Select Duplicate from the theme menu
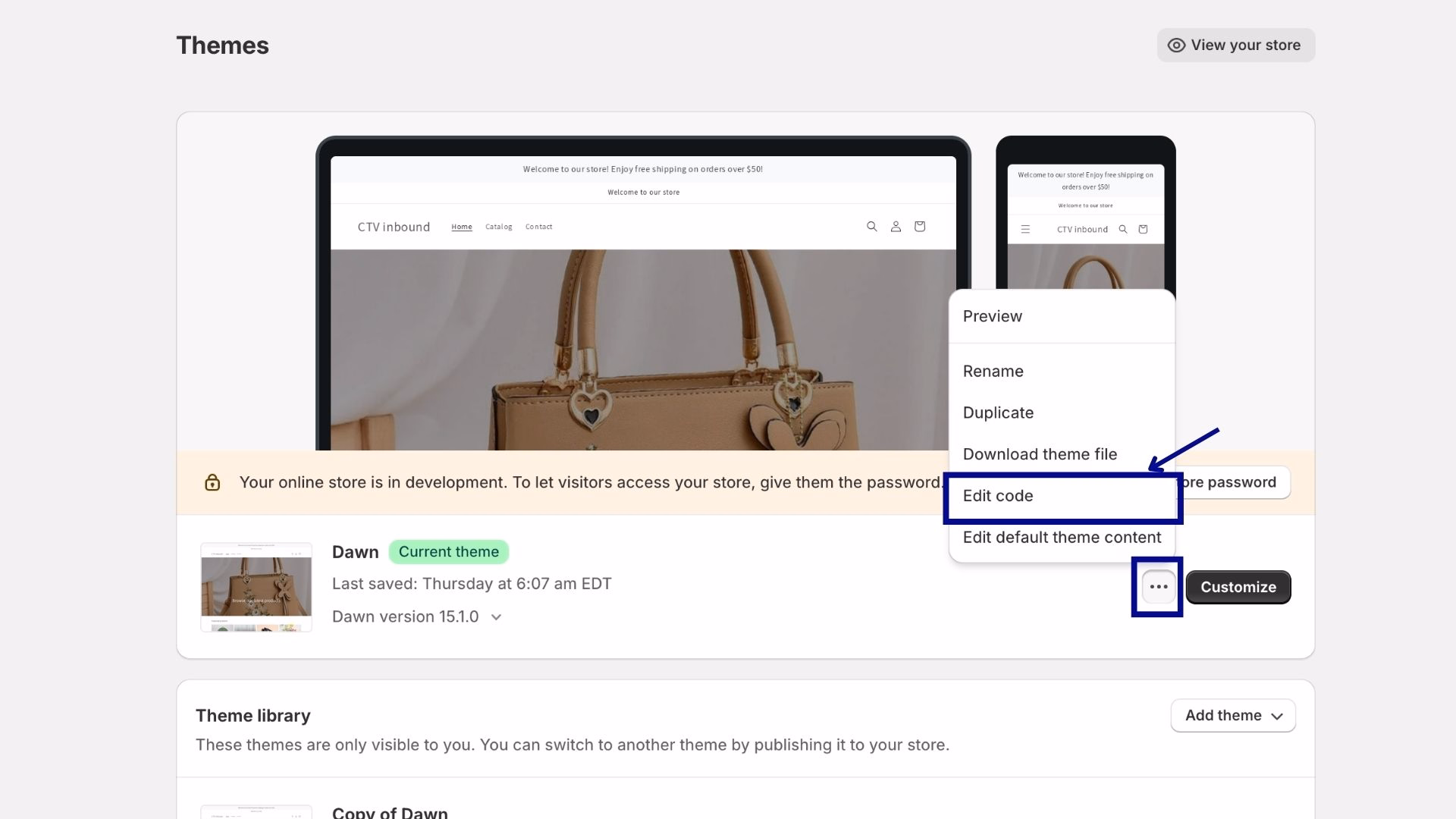1456x819 pixels. point(1062,413)
